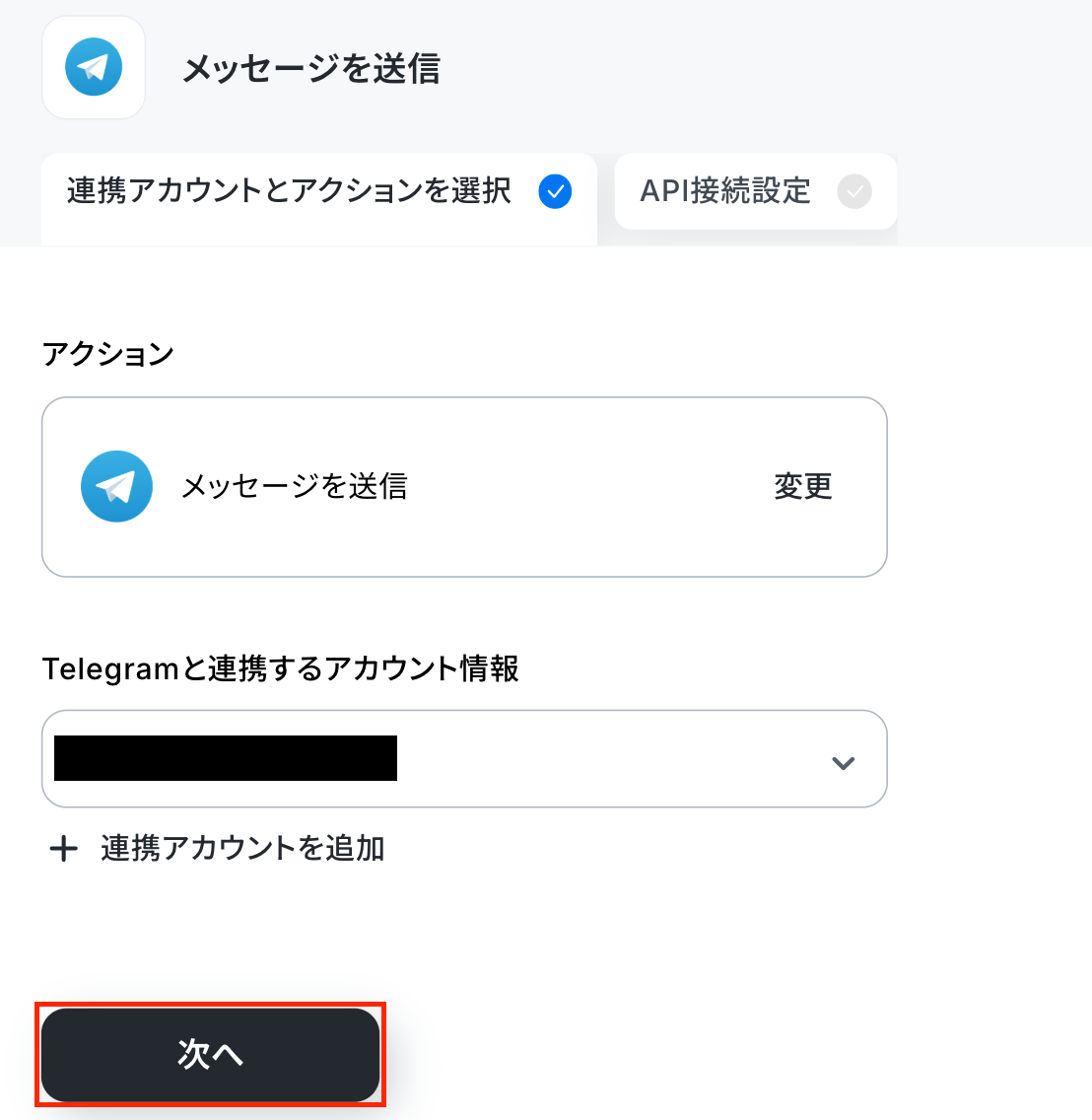Image resolution: width=1092 pixels, height=1120 pixels.
Task: Click the Telegram icon in the page header
Action: [94, 67]
